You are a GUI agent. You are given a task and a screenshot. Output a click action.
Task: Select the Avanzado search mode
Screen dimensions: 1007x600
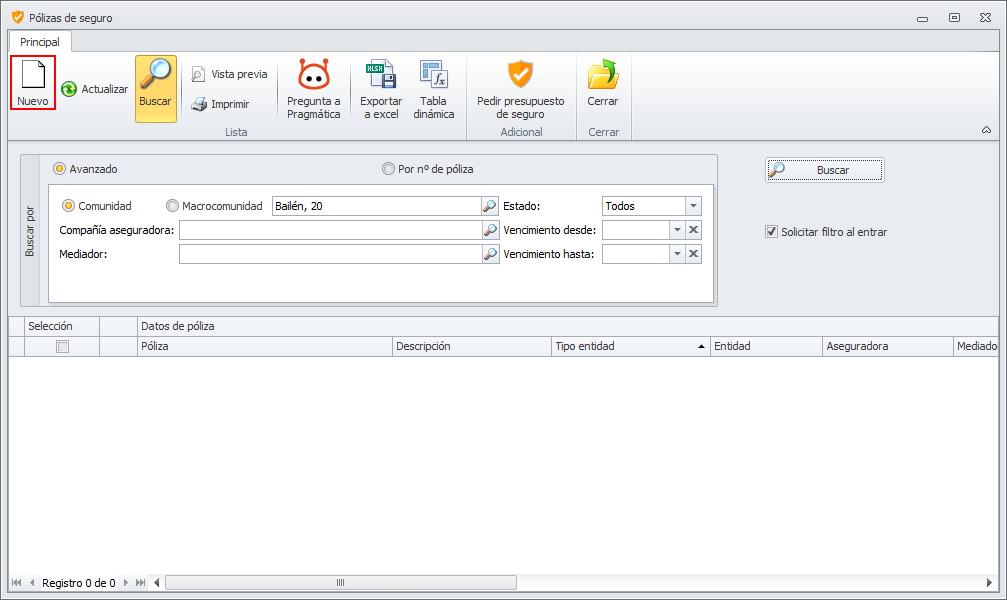tap(85, 169)
